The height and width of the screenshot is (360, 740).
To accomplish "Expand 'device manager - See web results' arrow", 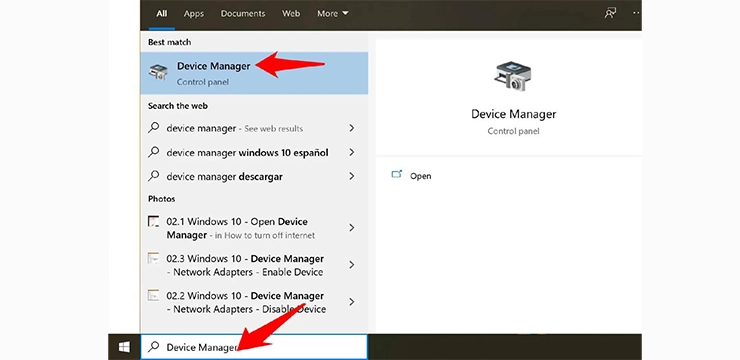I will tap(352, 128).
